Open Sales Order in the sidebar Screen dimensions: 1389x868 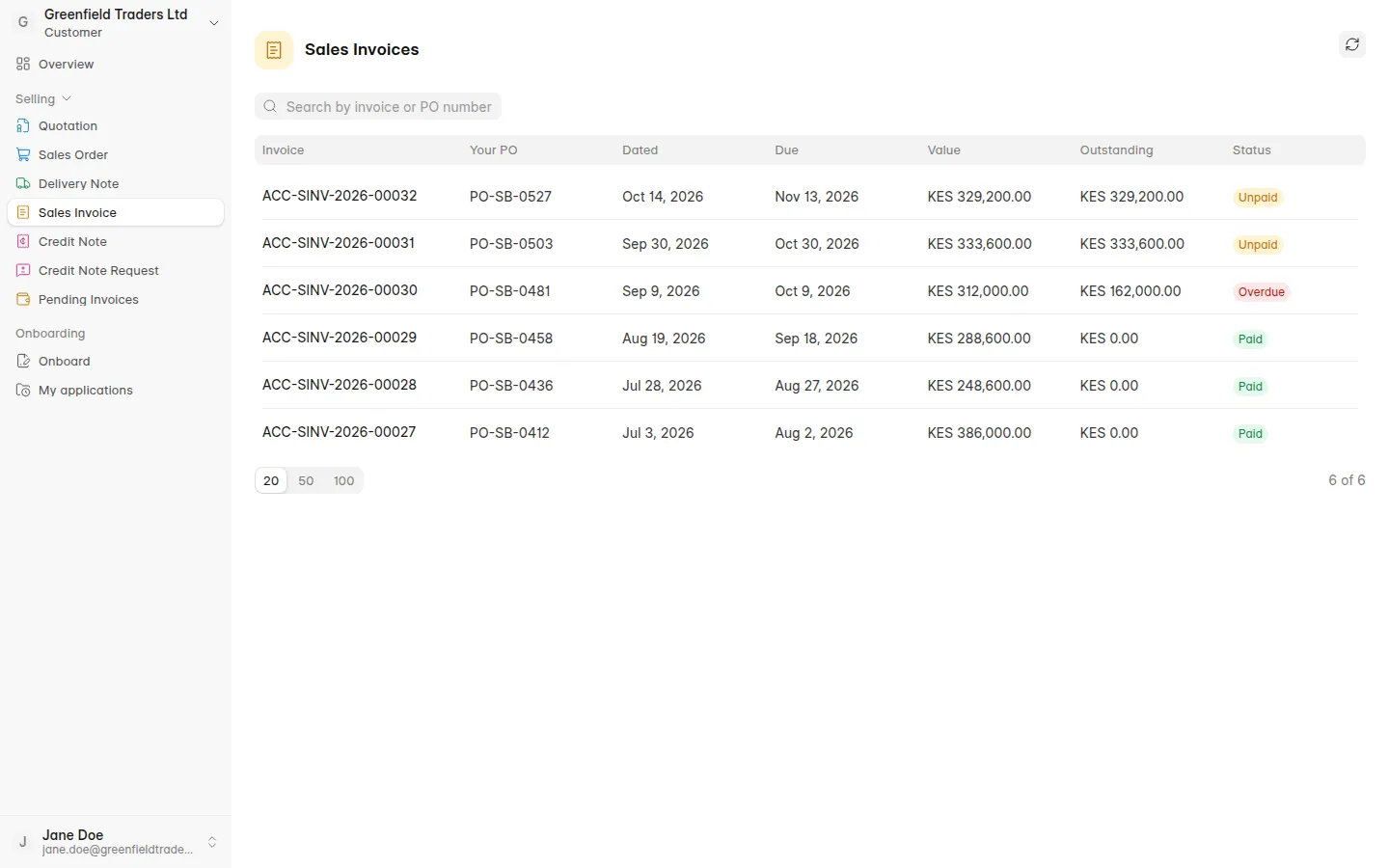[116, 155]
